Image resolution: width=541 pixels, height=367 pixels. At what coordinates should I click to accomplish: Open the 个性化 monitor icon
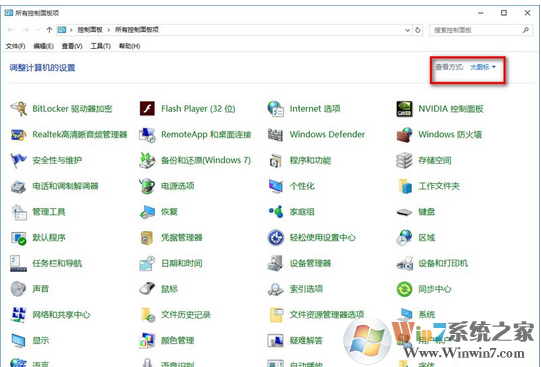point(276,186)
